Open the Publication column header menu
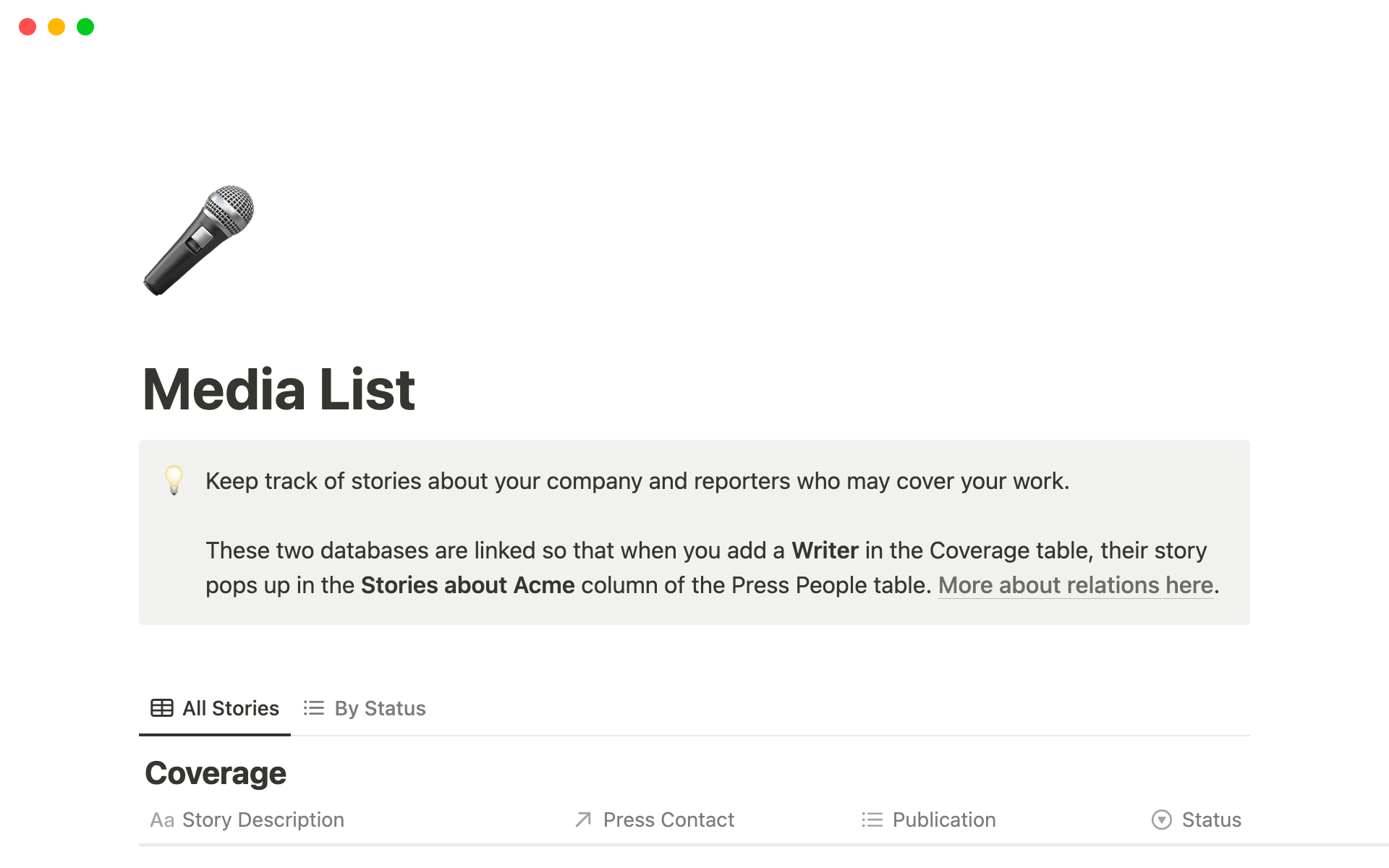1389x868 pixels. click(944, 820)
